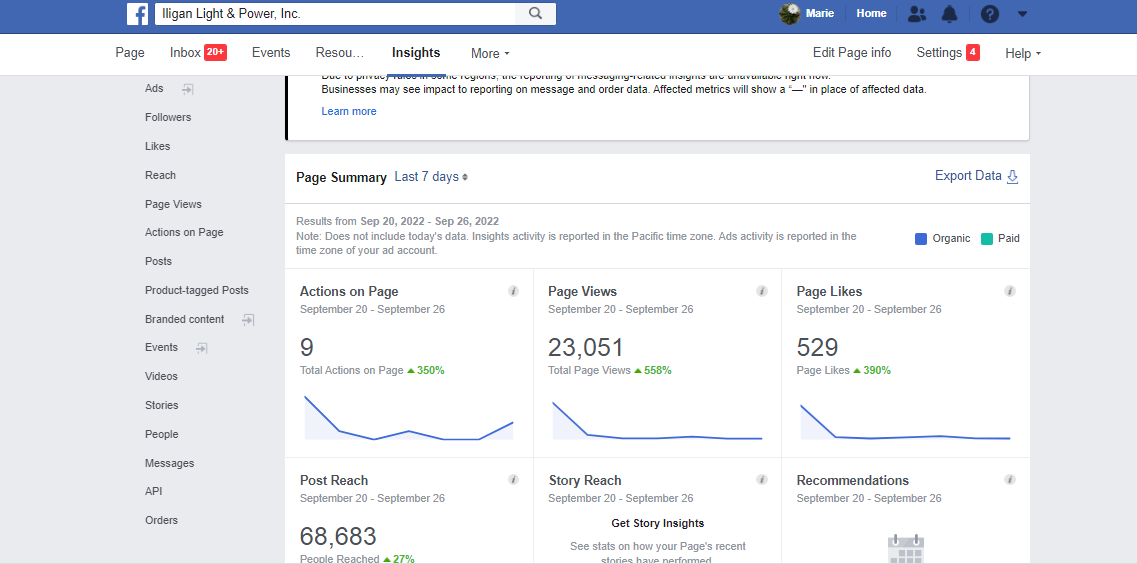
Task: Click the Learn more link
Action: [349, 112]
